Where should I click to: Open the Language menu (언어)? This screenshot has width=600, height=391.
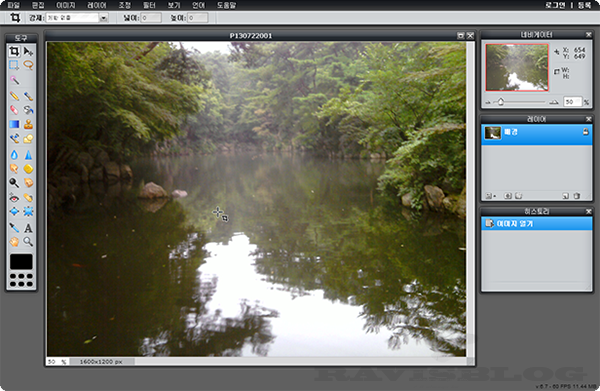(x=198, y=5)
